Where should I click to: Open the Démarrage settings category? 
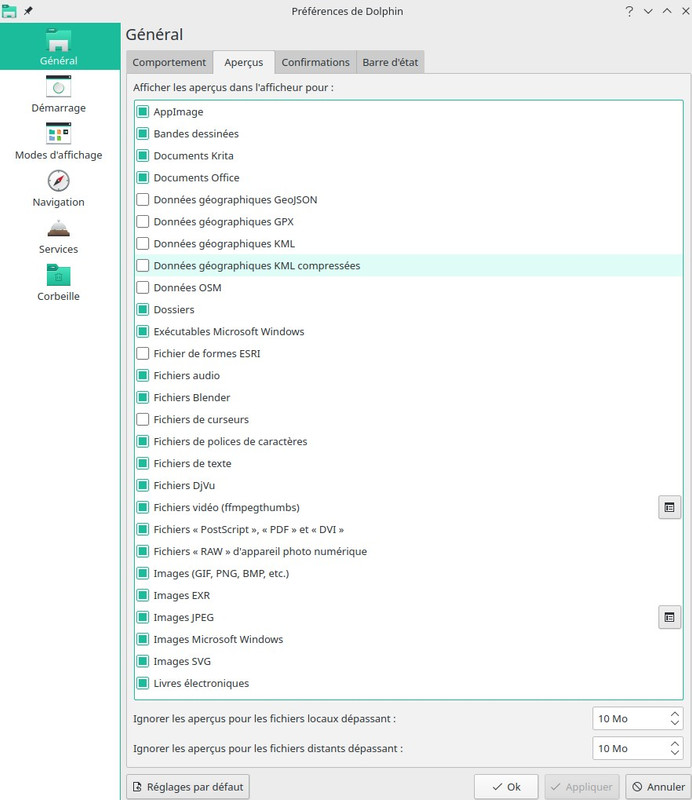(59, 94)
